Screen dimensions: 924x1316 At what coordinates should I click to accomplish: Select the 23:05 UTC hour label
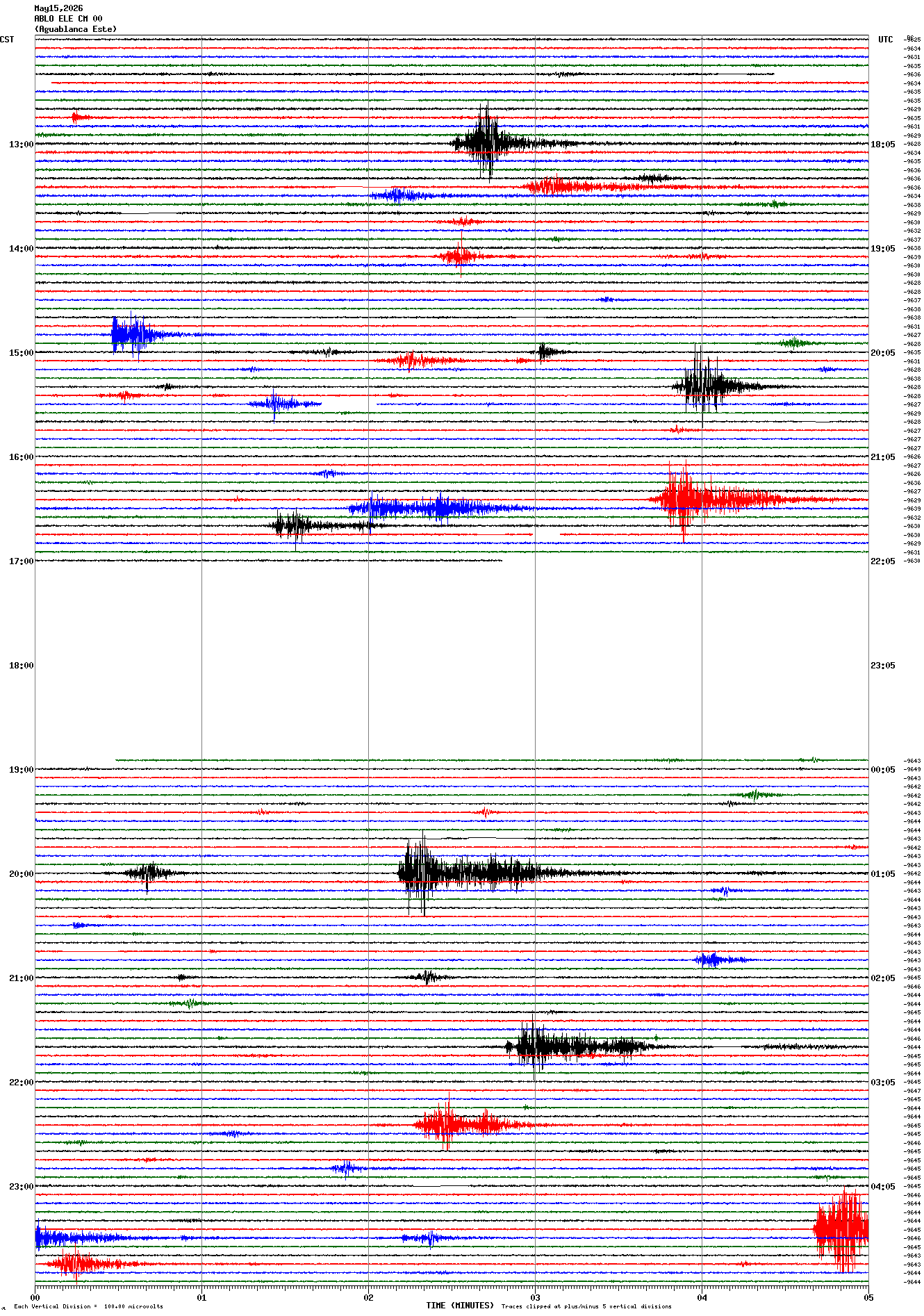(882, 666)
